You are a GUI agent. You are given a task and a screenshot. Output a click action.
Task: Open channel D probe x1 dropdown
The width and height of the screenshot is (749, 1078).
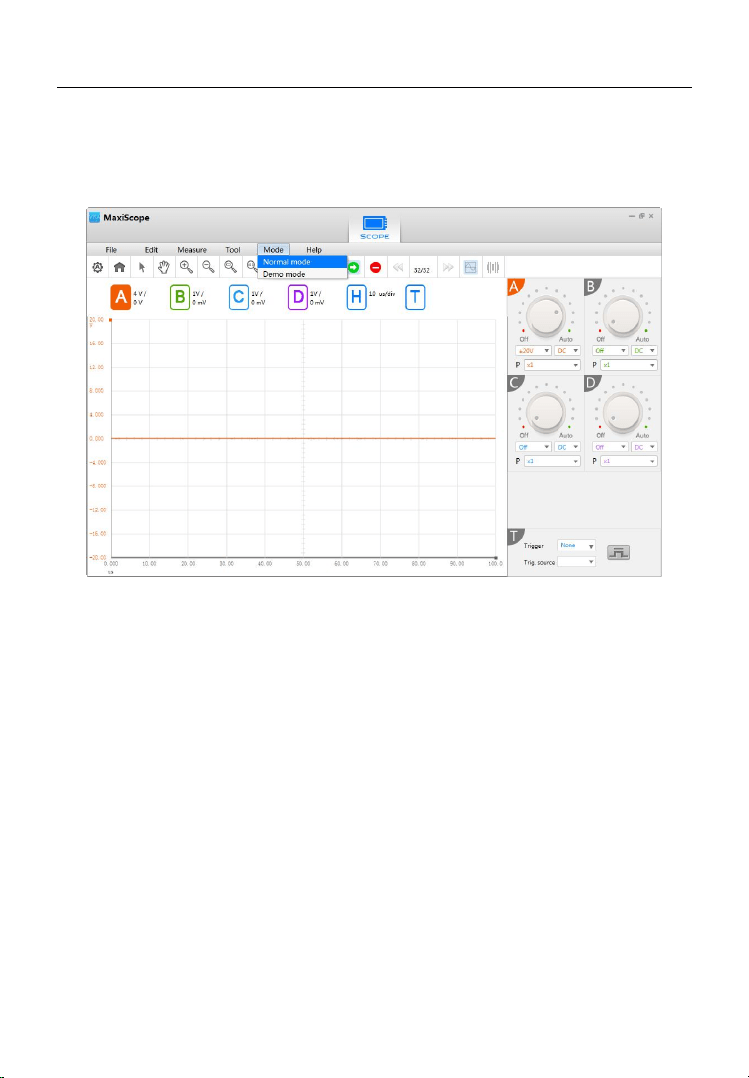click(x=629, y=461)
